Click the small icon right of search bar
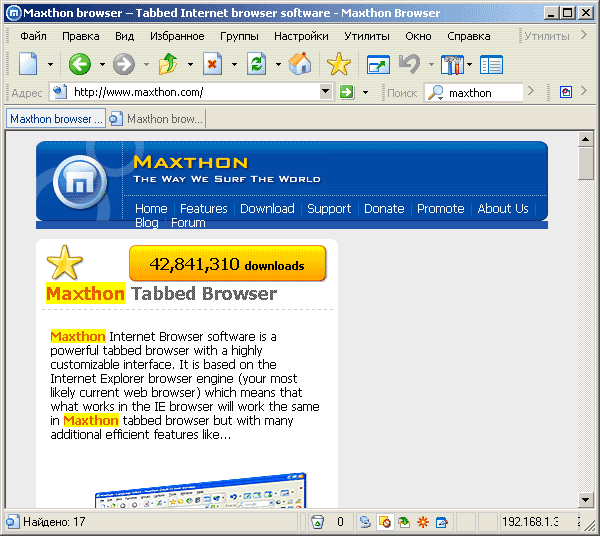The image size is (600, 536). pos(566,92)
